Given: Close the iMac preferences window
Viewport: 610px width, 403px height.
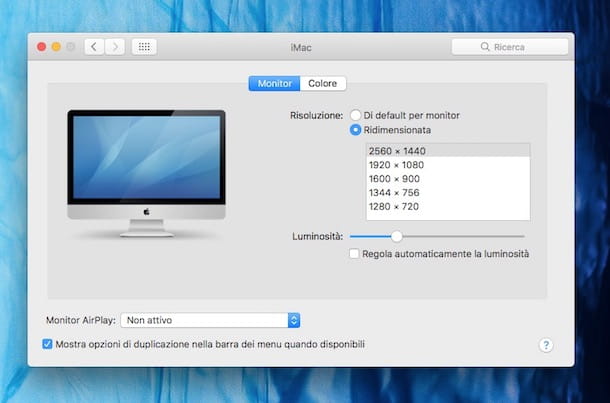Looking at the screenshot, I should click(41, 47).
